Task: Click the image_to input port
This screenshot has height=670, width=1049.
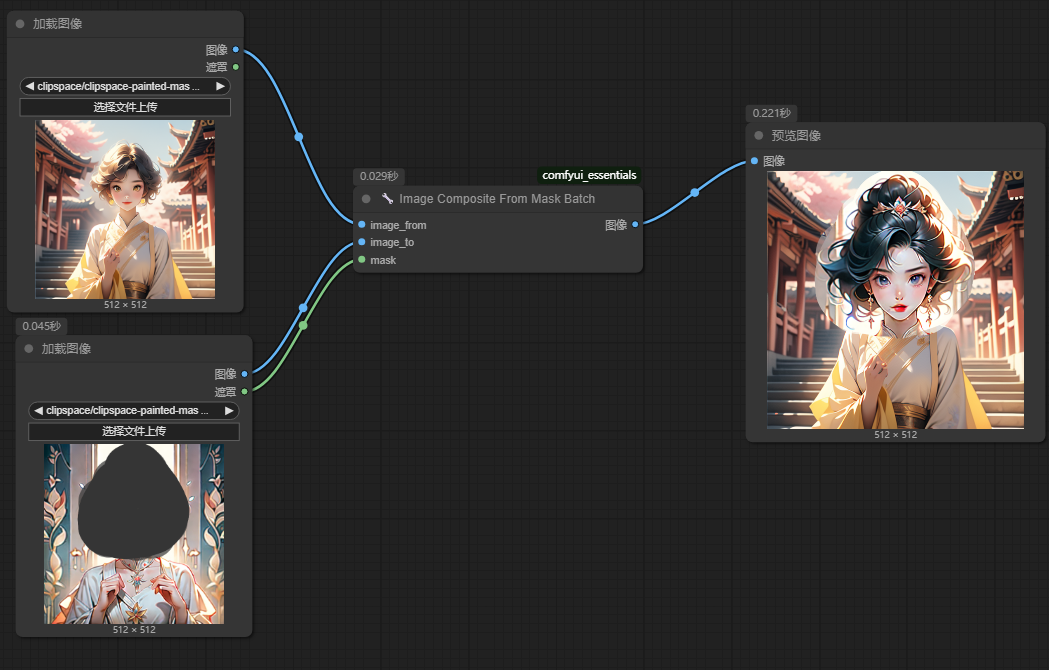Action: pos(362,242)
